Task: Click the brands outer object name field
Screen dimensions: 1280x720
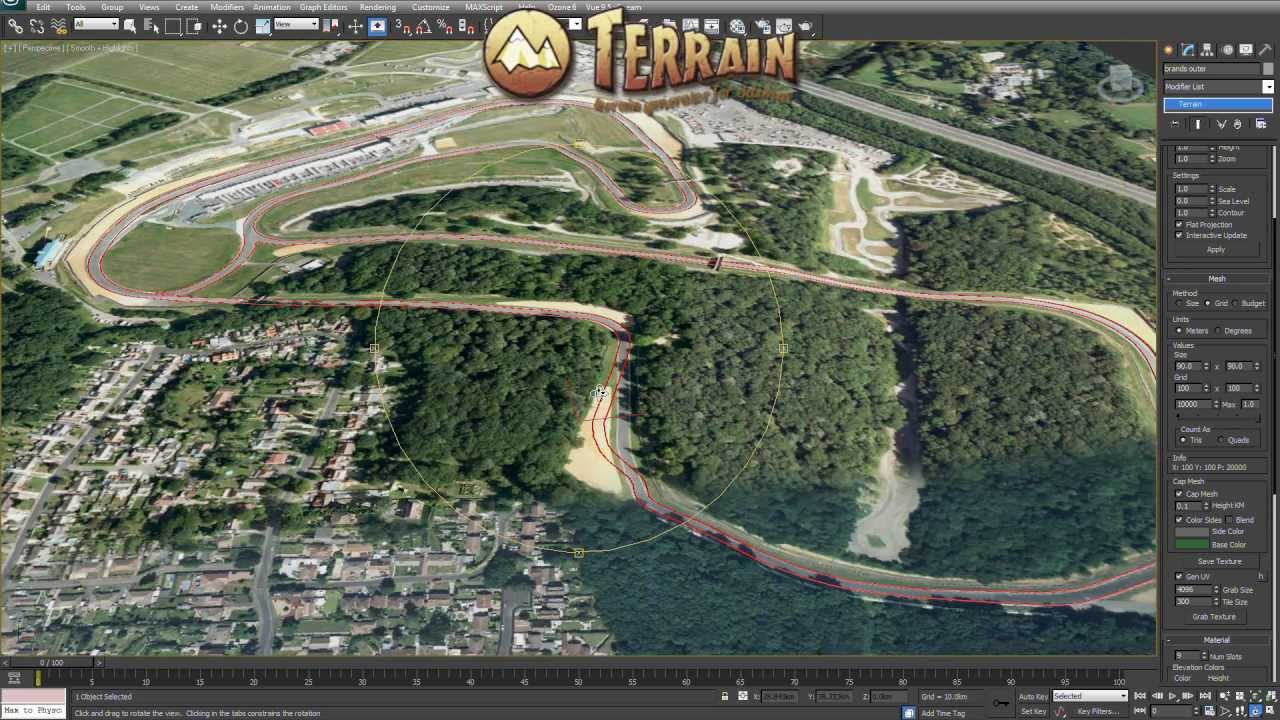Action: [1212, 69]
